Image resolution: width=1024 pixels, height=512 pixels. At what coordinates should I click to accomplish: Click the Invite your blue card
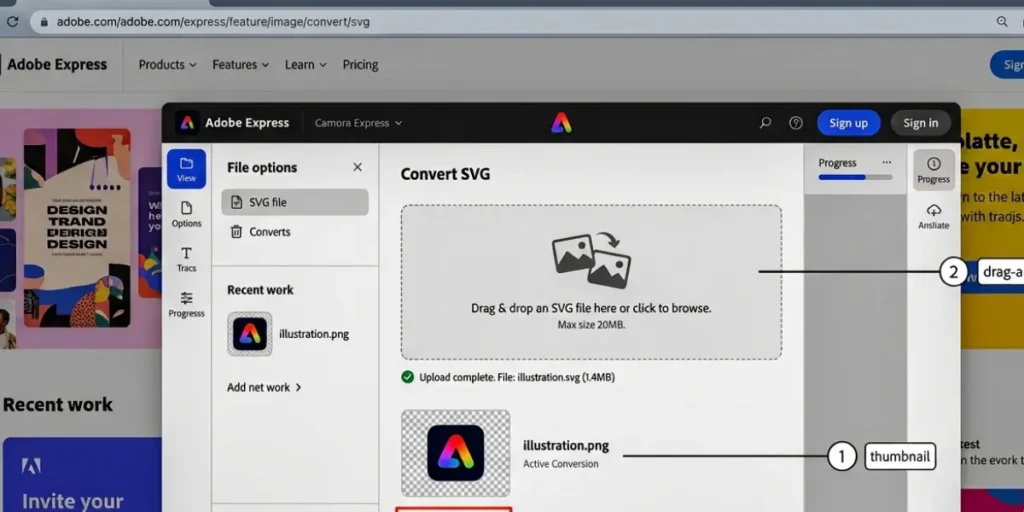[82, 475]
